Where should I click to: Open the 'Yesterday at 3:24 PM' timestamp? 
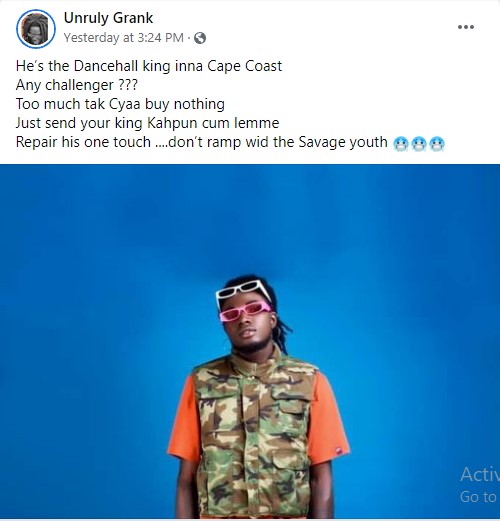124,38
